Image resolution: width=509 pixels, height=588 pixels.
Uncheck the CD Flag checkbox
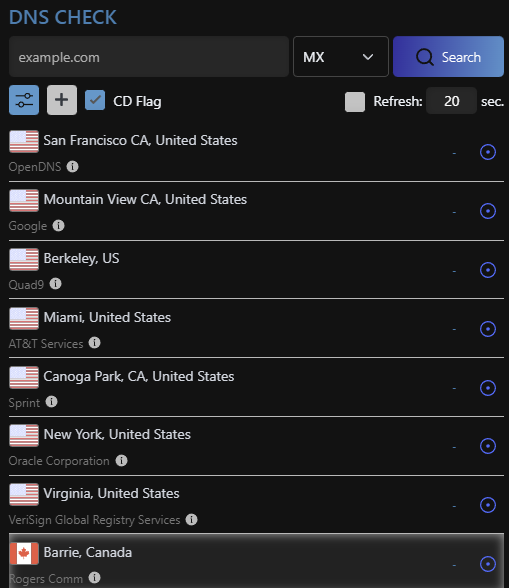[95, 100]
